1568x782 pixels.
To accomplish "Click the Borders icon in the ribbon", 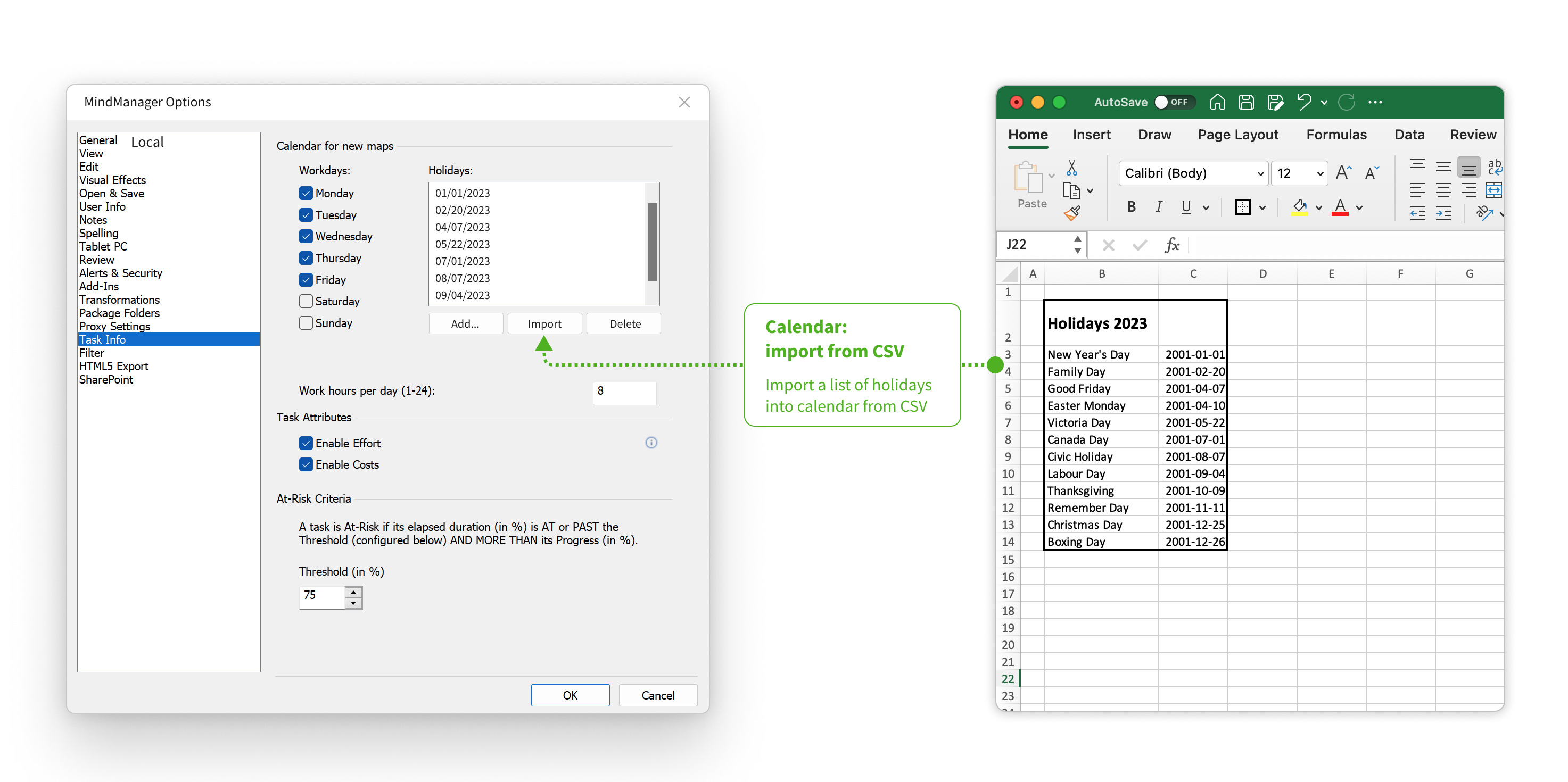I will (1242, 207).
